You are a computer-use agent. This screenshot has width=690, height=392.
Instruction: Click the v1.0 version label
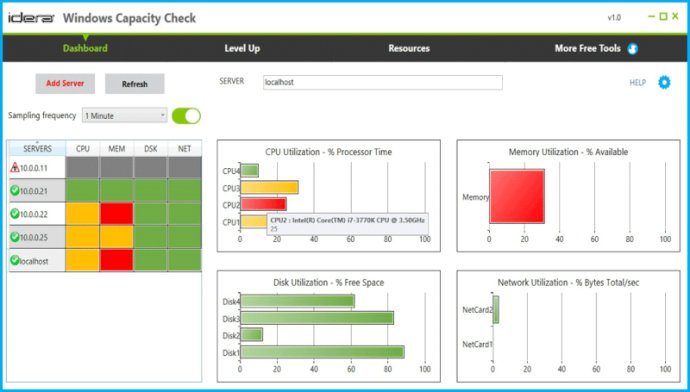(614, 18)
